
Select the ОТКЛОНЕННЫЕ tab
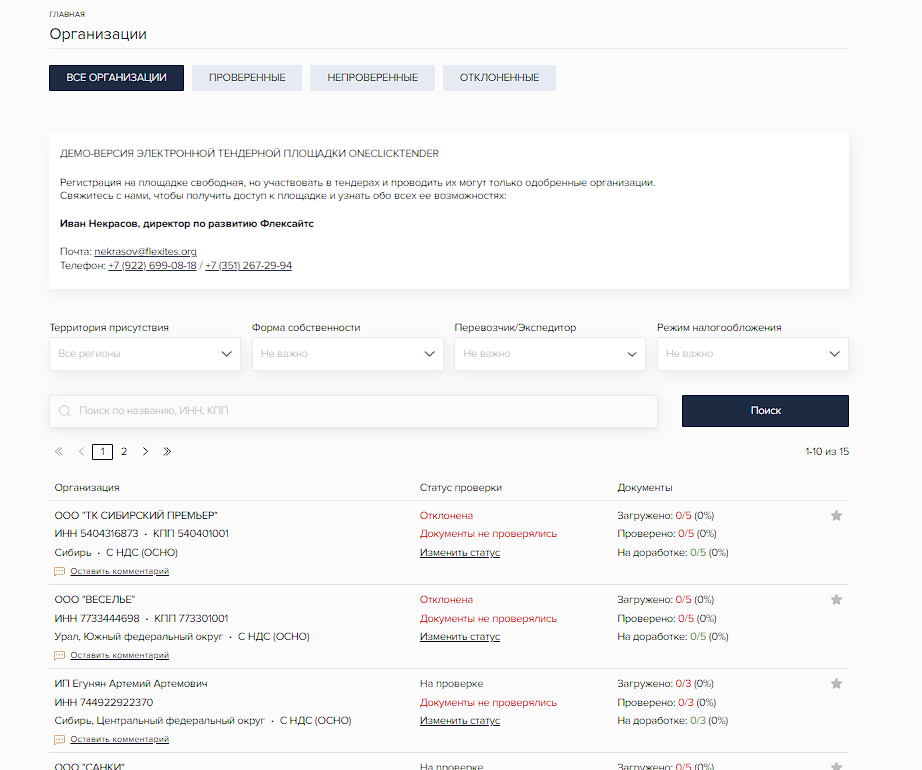pos(499,78)
